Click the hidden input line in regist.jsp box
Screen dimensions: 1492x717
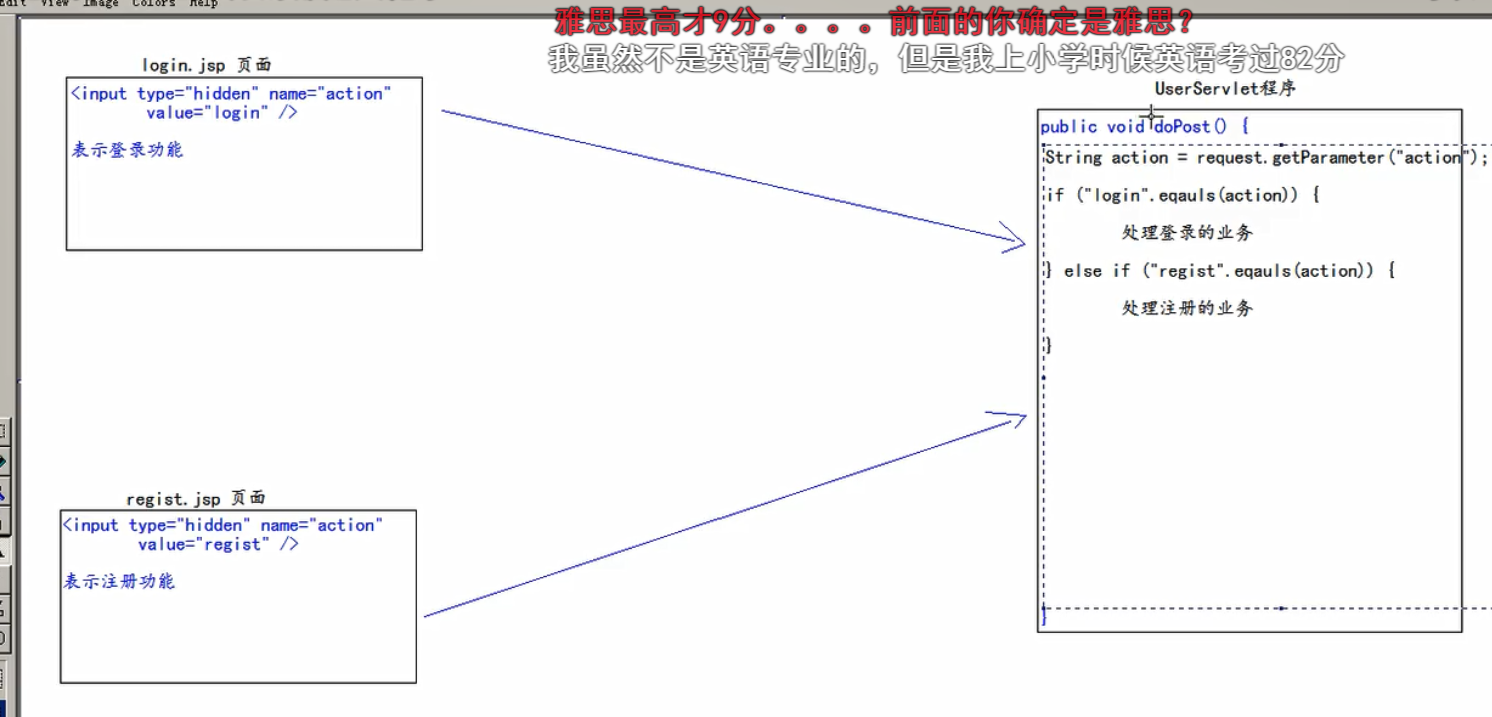pos(223,526)
